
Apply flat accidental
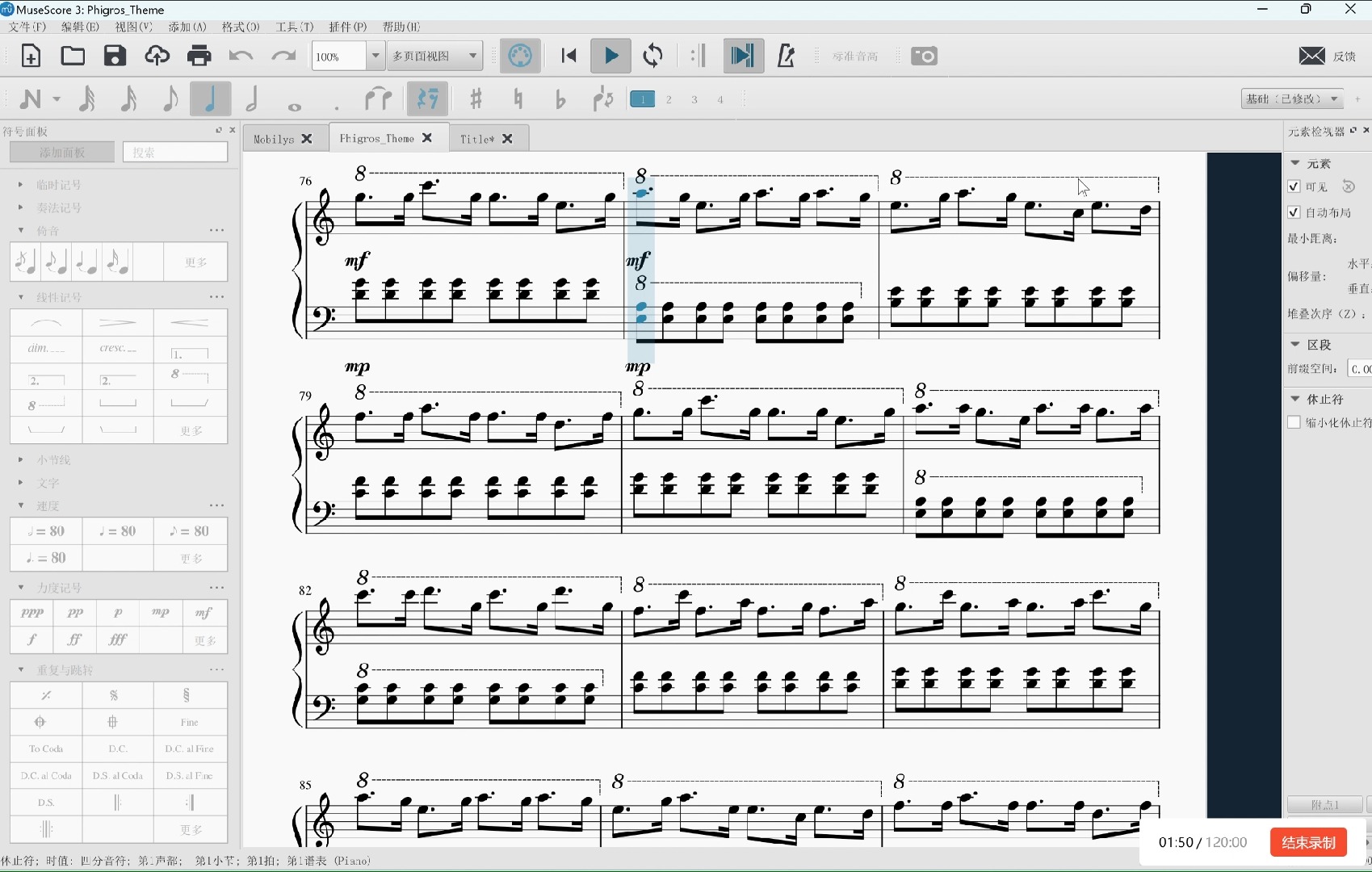click(560, 99)
